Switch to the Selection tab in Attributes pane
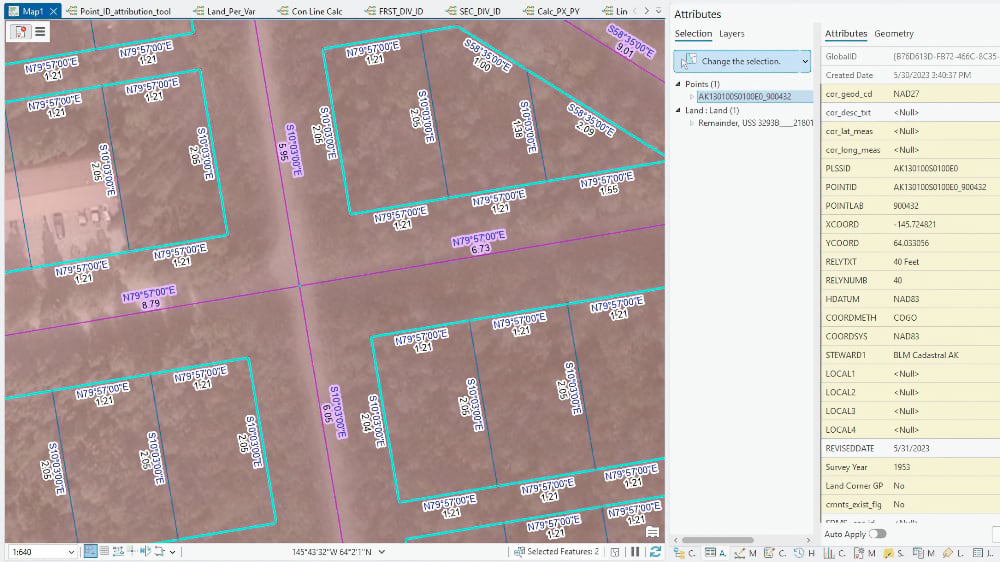The image size is (1000, 562). [693, 34]
